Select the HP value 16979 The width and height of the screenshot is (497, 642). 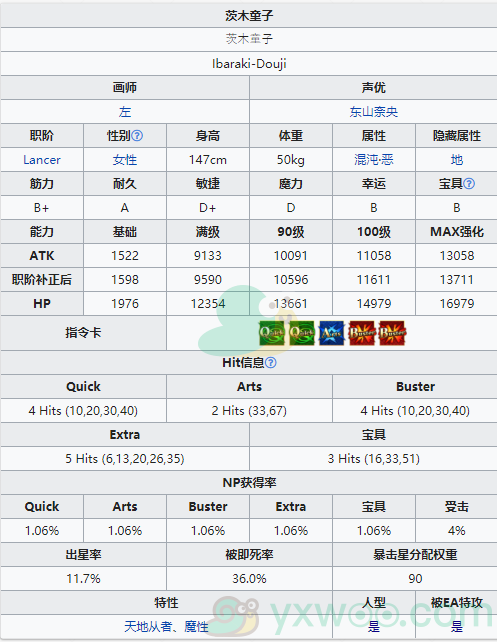coord(457,303)
